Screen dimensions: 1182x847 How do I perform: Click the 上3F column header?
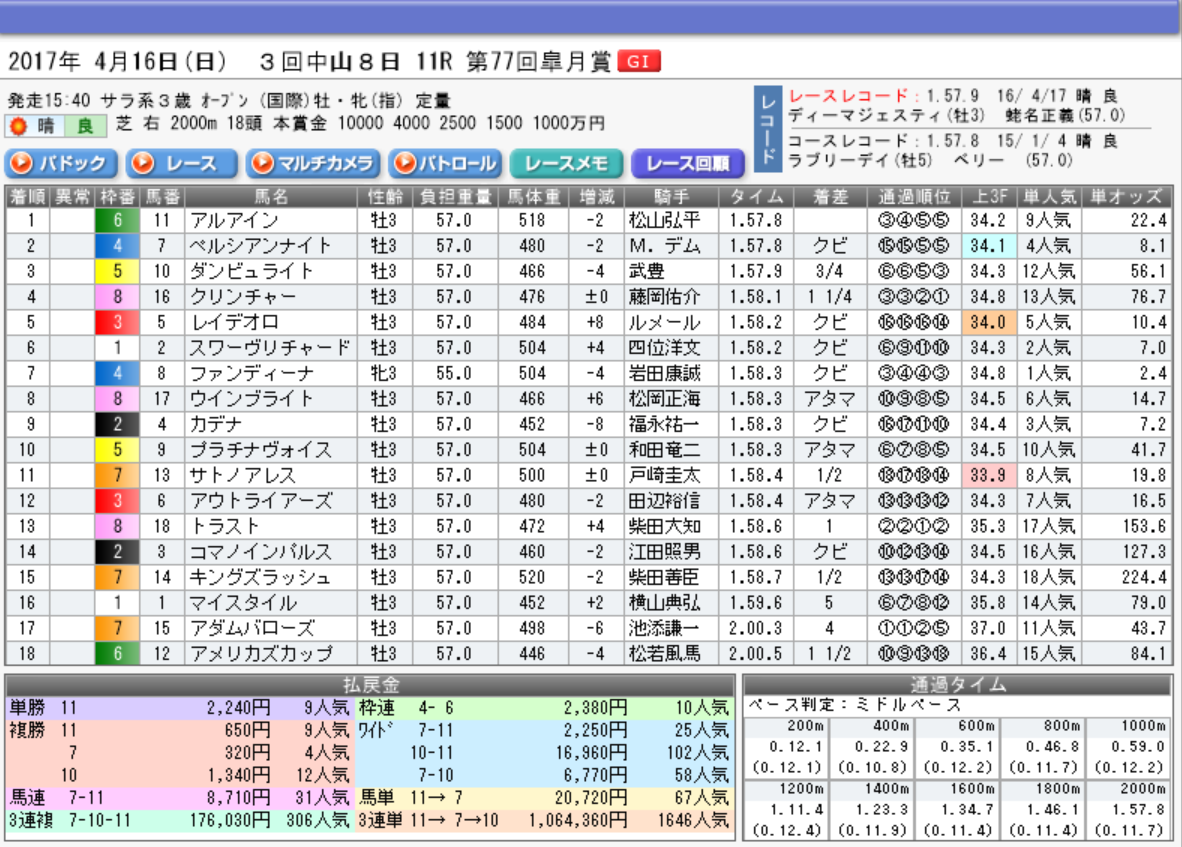pos(988,197)
